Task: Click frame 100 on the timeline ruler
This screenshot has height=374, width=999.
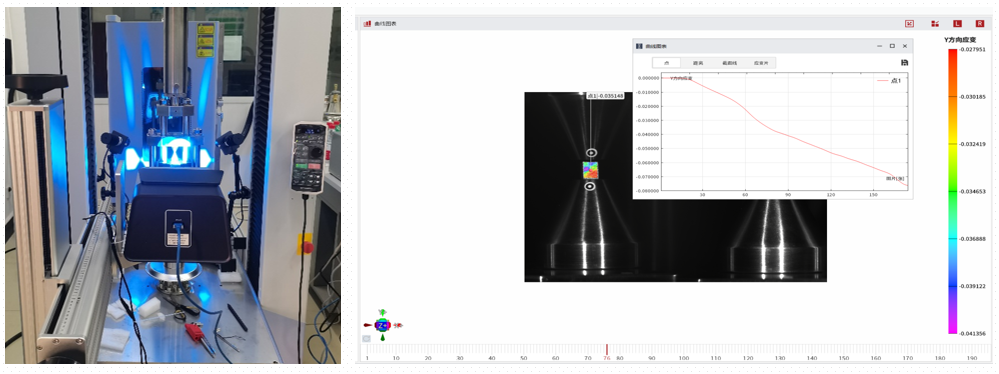Action: coord(684,358)
